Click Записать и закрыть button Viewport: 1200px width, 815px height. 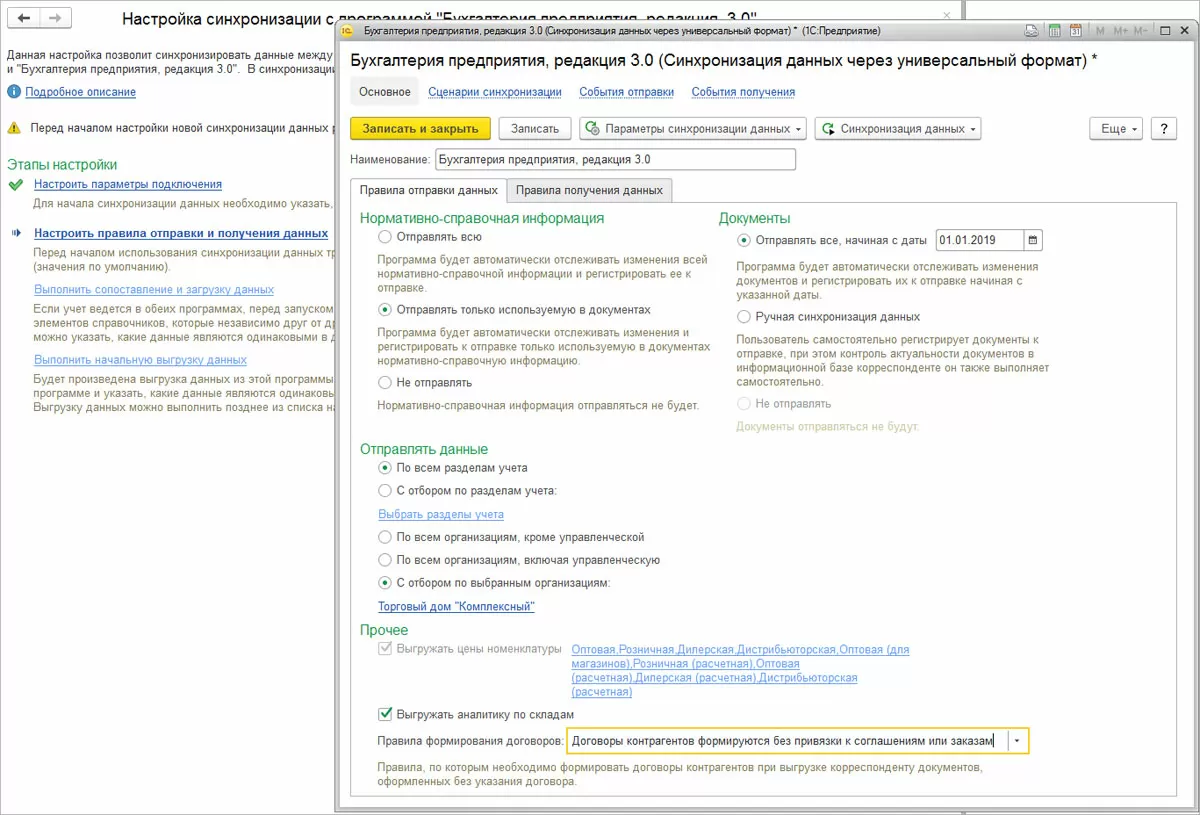point(420,128)
